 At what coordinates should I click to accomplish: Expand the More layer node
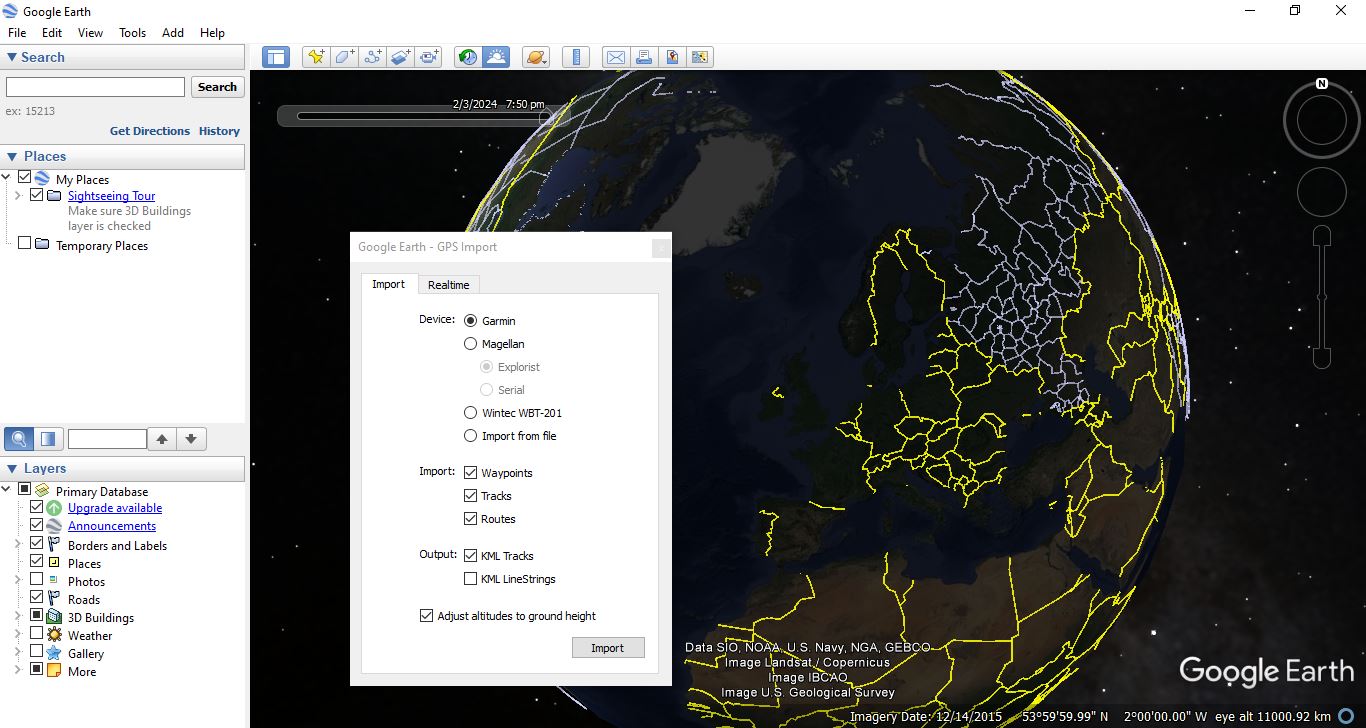pos(18,671)
